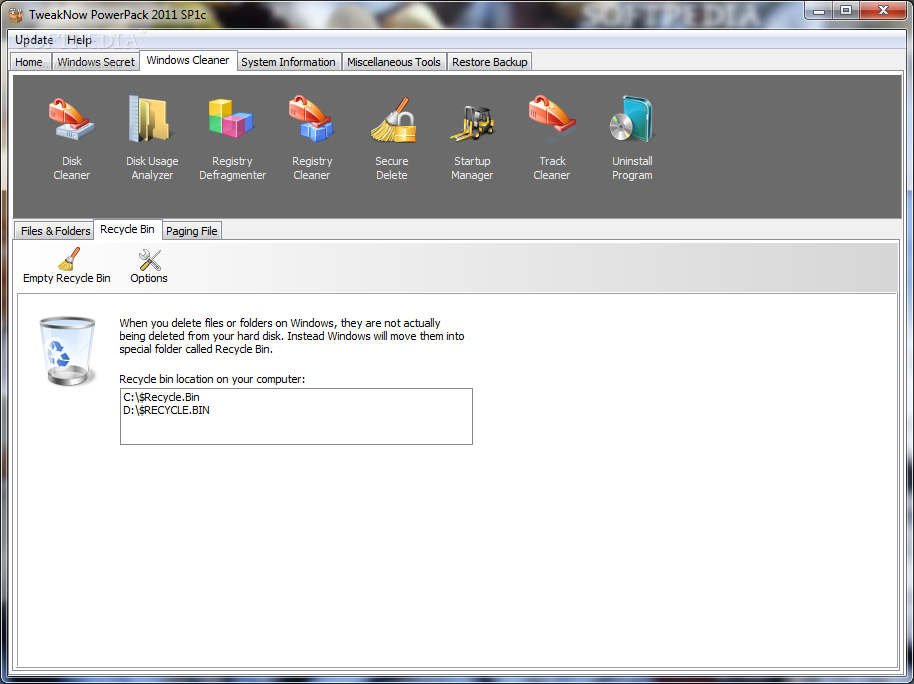Select the Windows Cleaner tab
The image size is (914, 684).
point(188,60)
